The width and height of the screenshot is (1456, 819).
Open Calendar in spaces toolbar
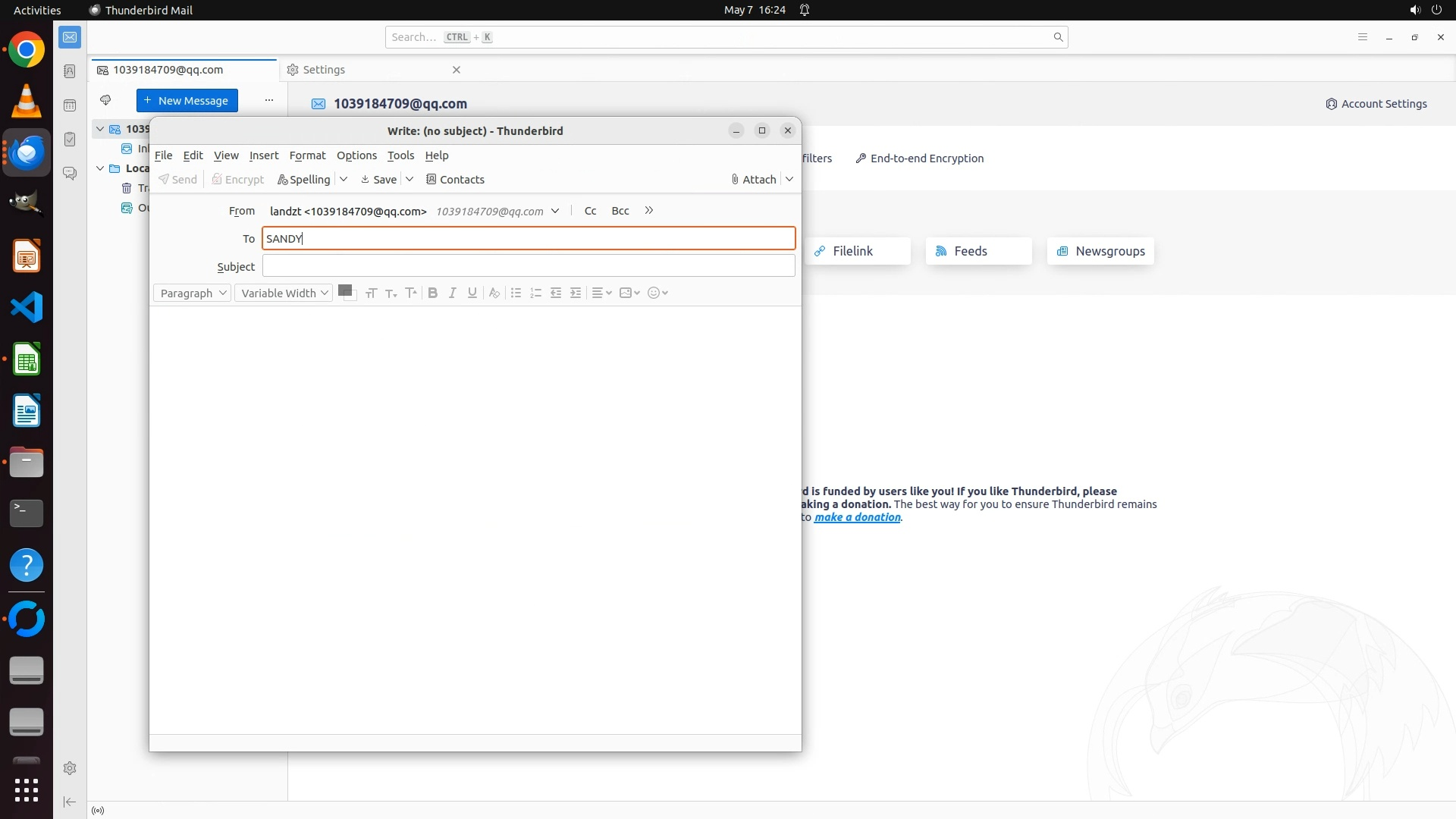[70, 105]
